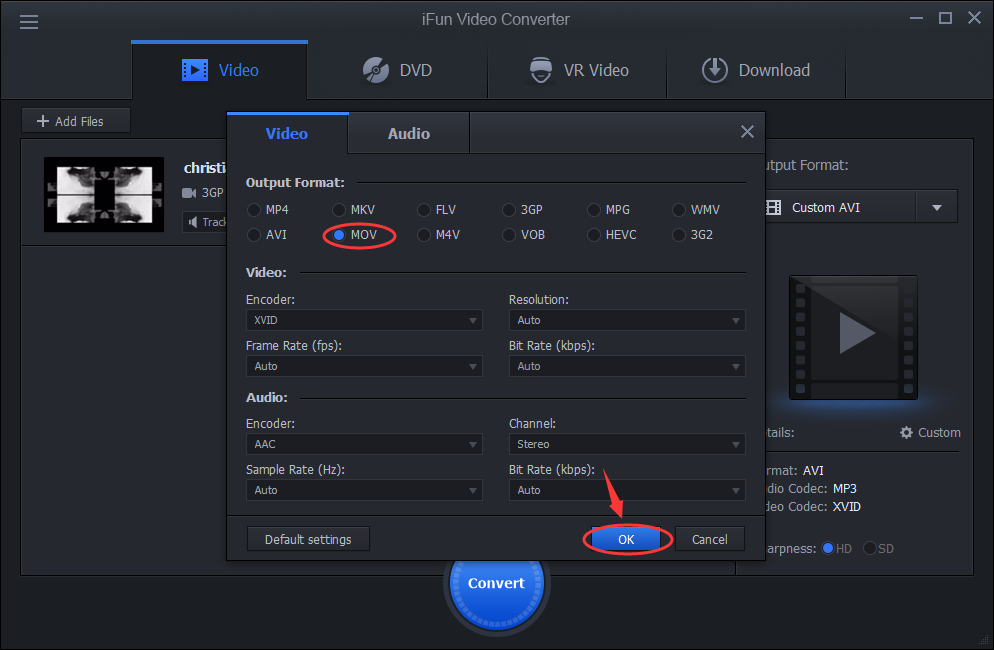Open the audio Encoder AAC dropdown
The height and width of the screenshot is (650, 994).
click(364, 444)
